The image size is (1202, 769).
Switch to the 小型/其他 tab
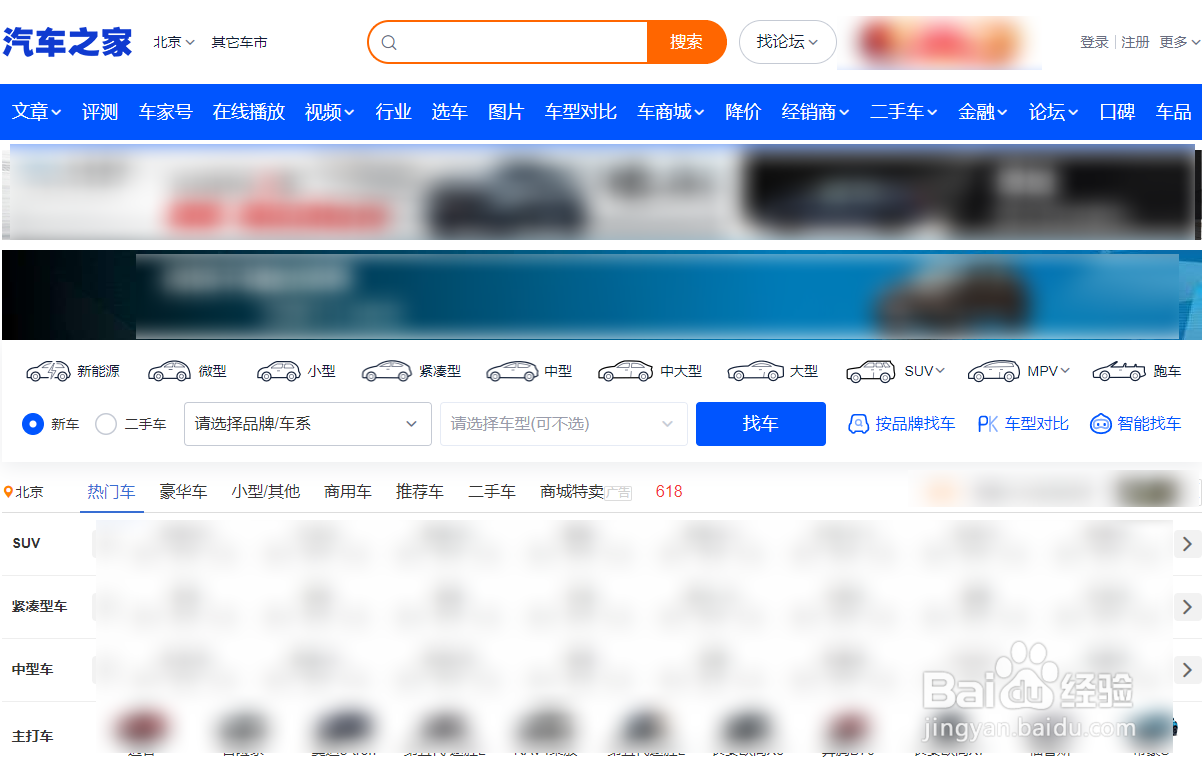[266, 492]
